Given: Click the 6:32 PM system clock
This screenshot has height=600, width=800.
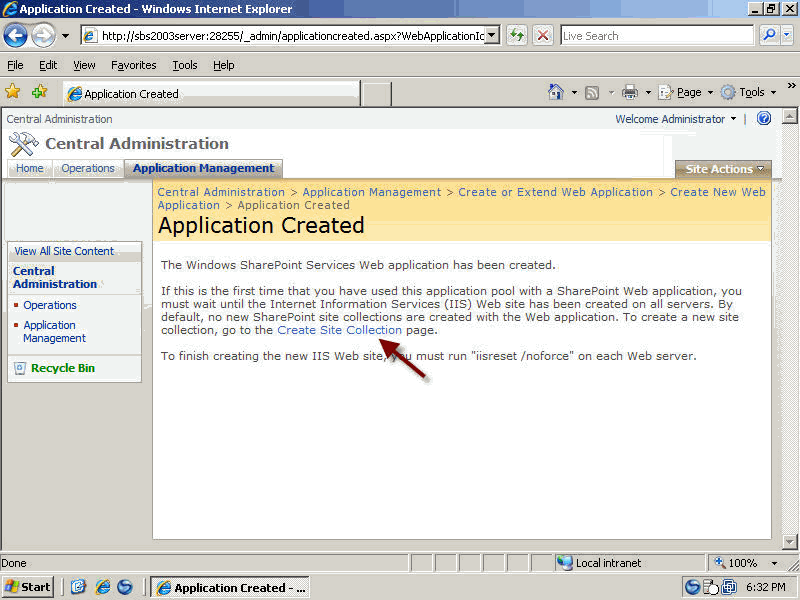Looking at the screenshot, I should coord(765,587).
